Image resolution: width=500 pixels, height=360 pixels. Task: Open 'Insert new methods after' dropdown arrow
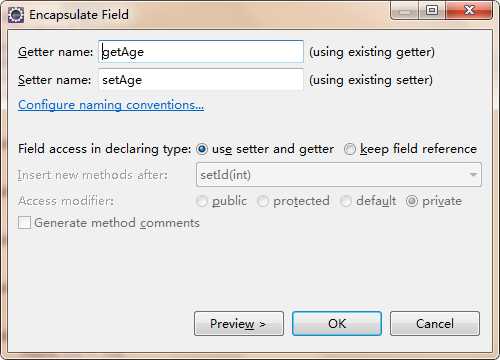(473, 175)
